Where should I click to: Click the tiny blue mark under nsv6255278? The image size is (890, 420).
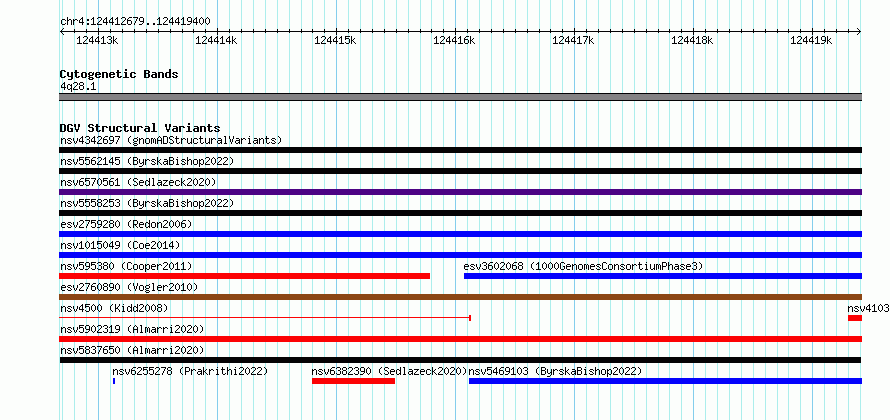tap(114, 381)
